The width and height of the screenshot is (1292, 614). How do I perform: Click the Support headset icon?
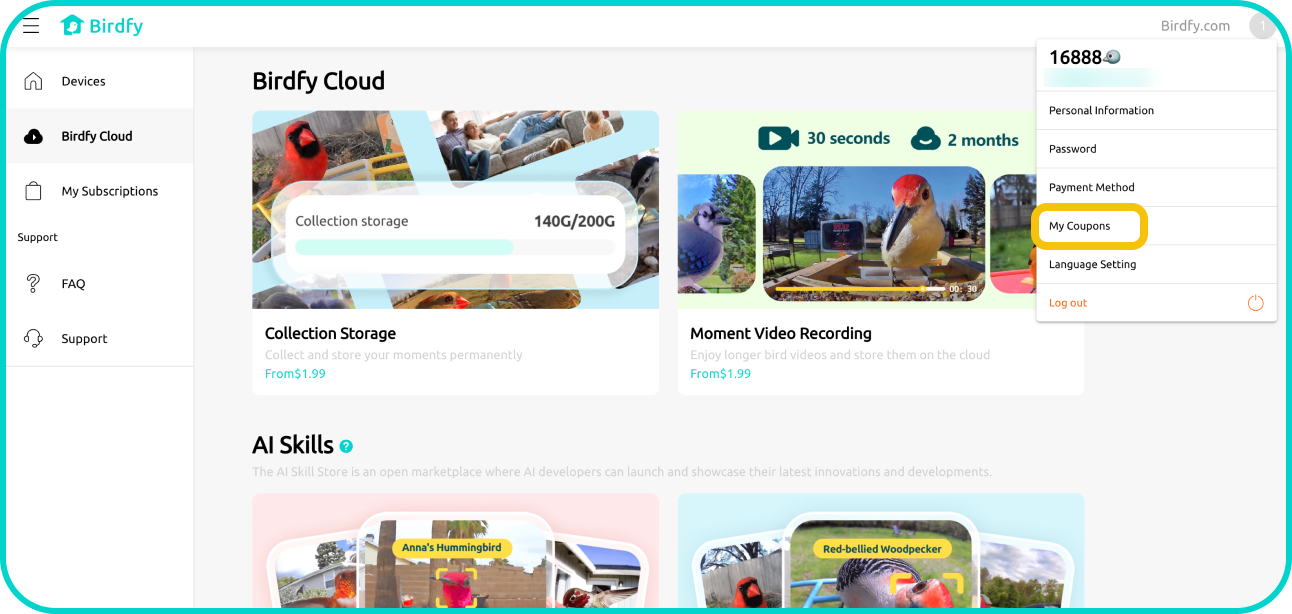(x=34, y=338)
